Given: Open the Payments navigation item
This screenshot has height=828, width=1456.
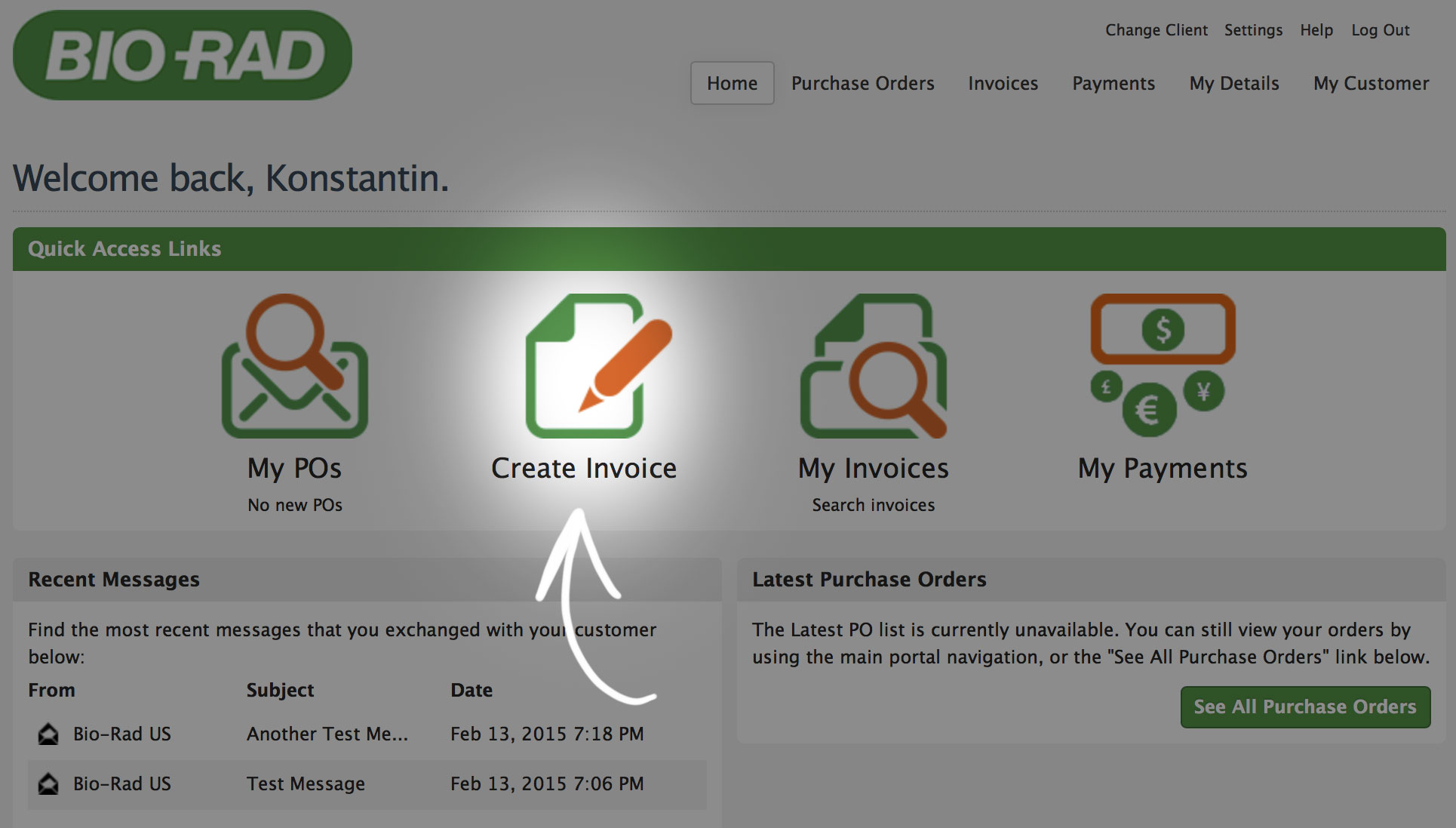Looking at the screenshot, I should click(x=1114, y=83).
